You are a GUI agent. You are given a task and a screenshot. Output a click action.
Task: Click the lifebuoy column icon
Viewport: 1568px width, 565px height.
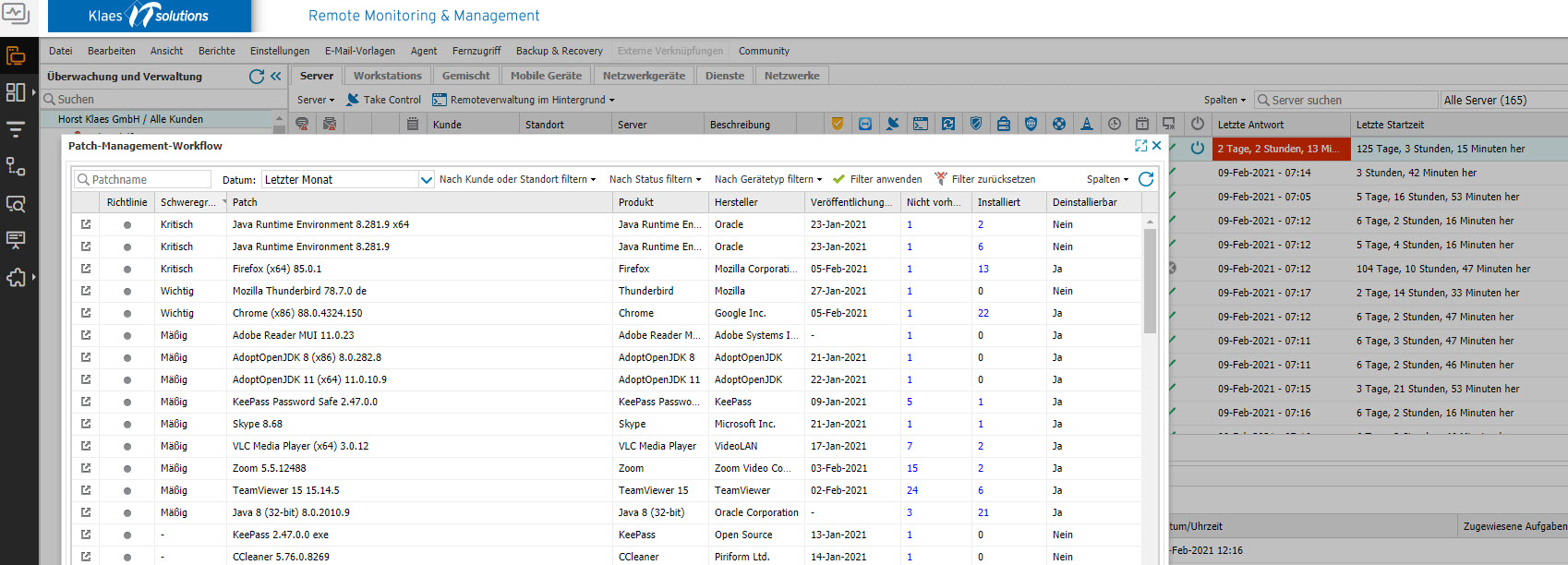pos(1059,124)
